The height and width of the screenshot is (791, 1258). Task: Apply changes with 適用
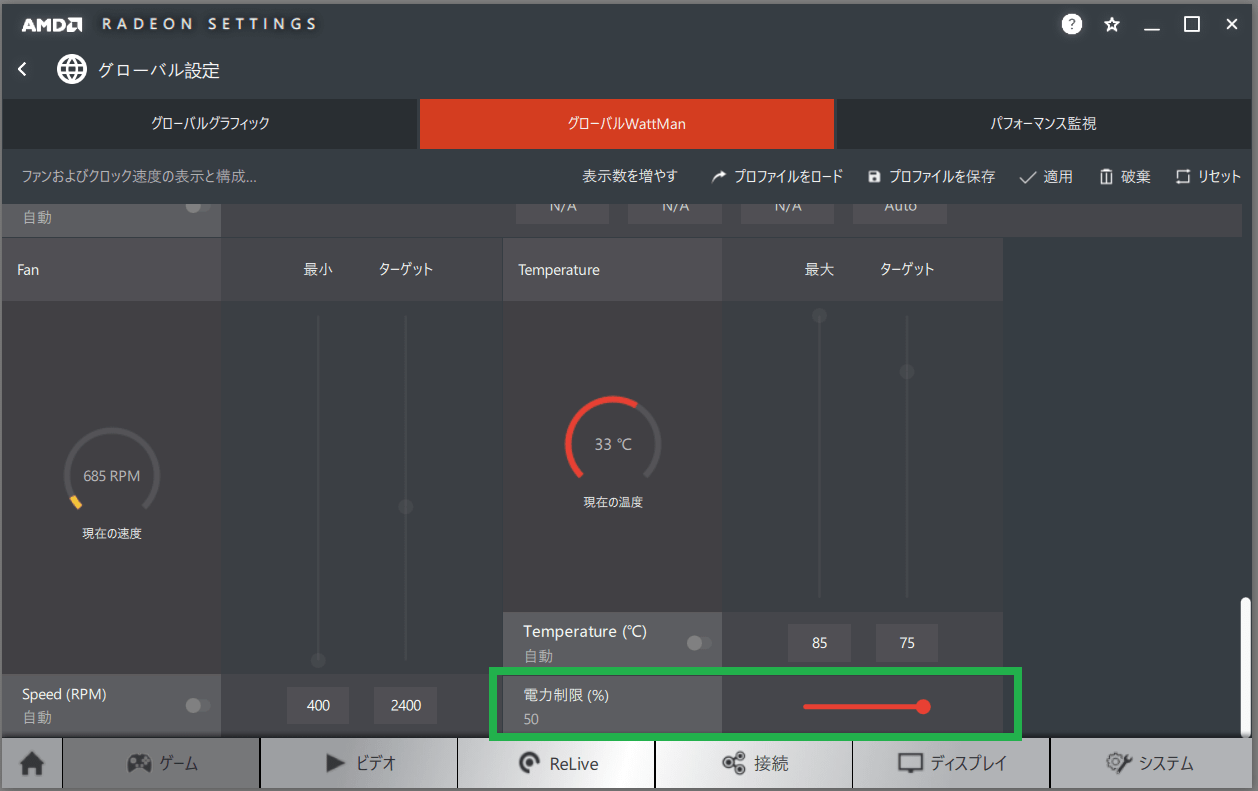(1046, 176)
